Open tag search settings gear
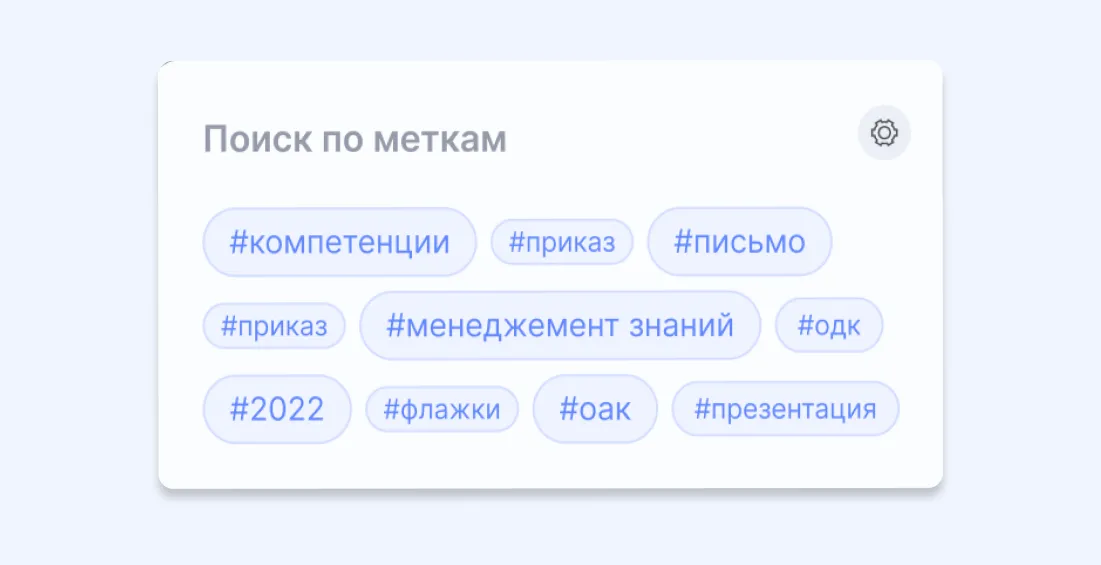 [x=884, y=133]
